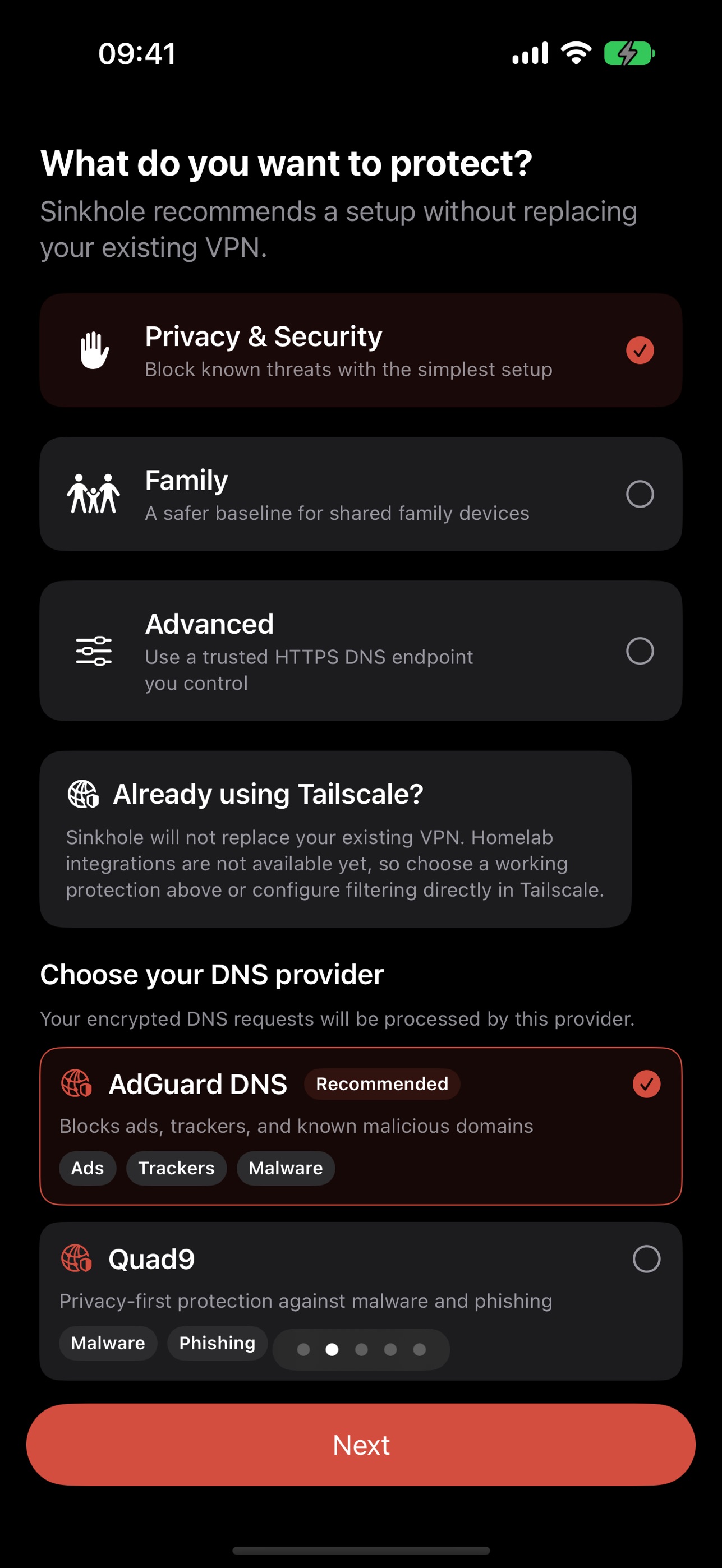Tap the Trackers tag chip
The width and height of the screenshot is (722, 1568).
pos(177,1168)
